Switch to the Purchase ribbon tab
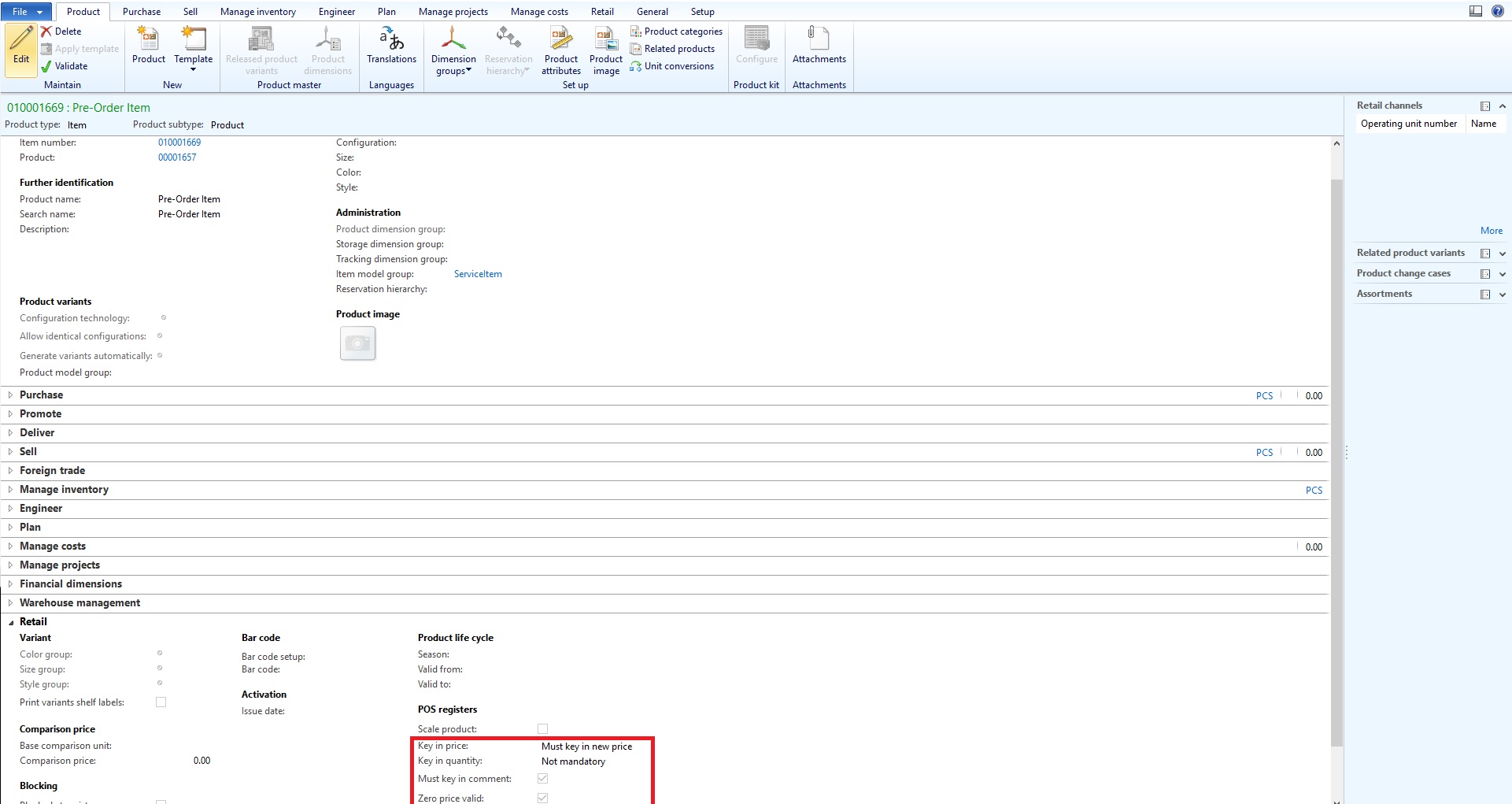 142,12
